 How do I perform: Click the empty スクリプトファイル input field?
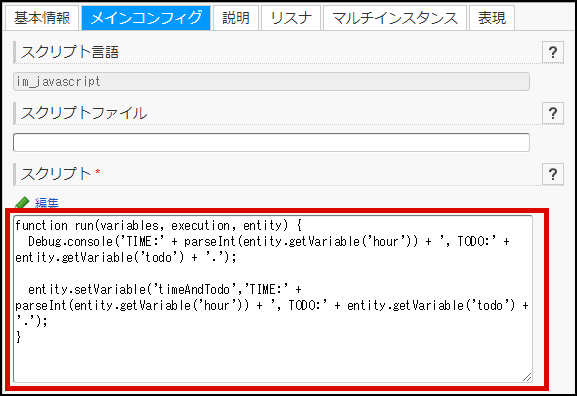point(271,142)
